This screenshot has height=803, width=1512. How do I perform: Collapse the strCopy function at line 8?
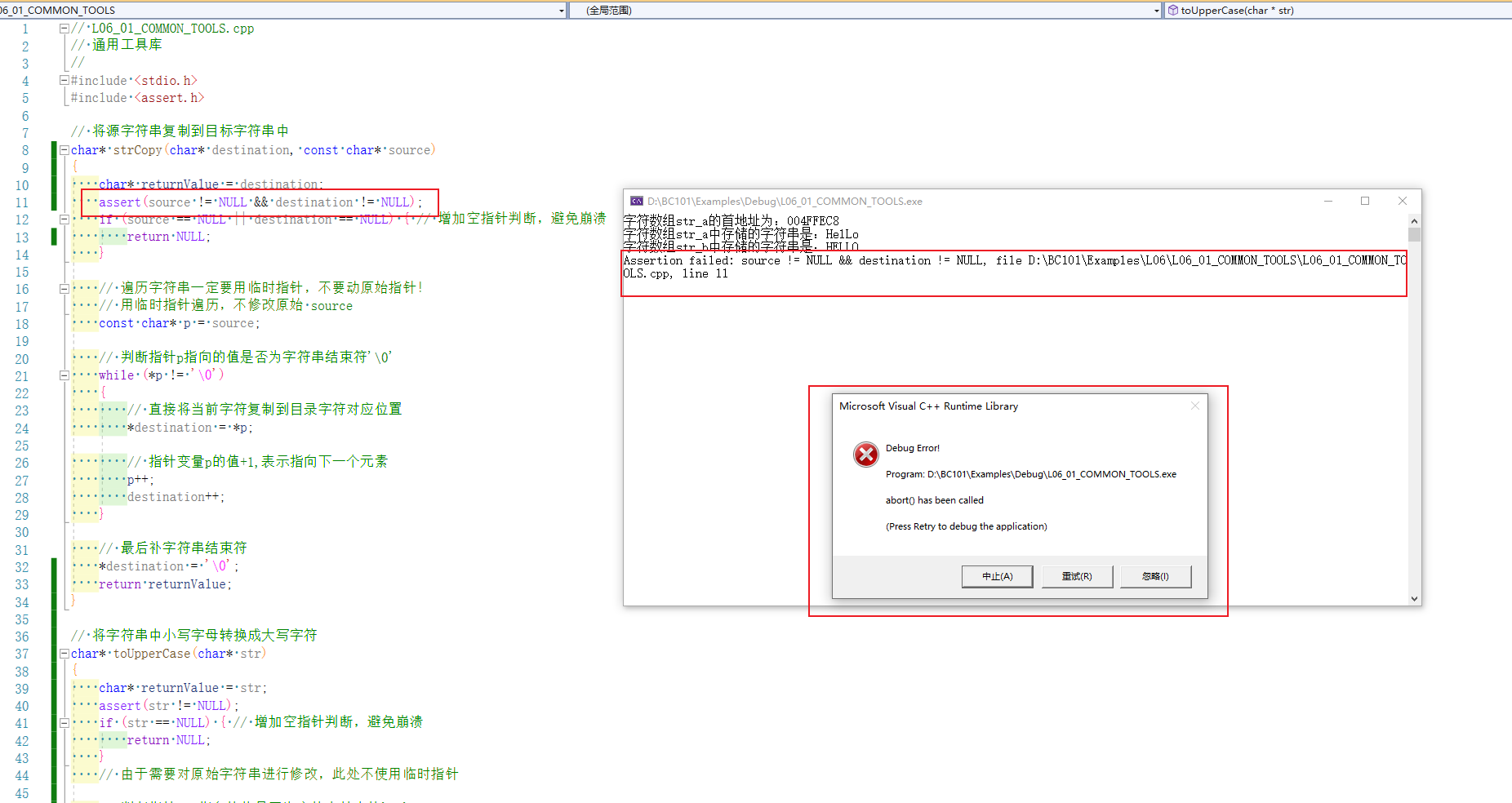tap(64, 149)
